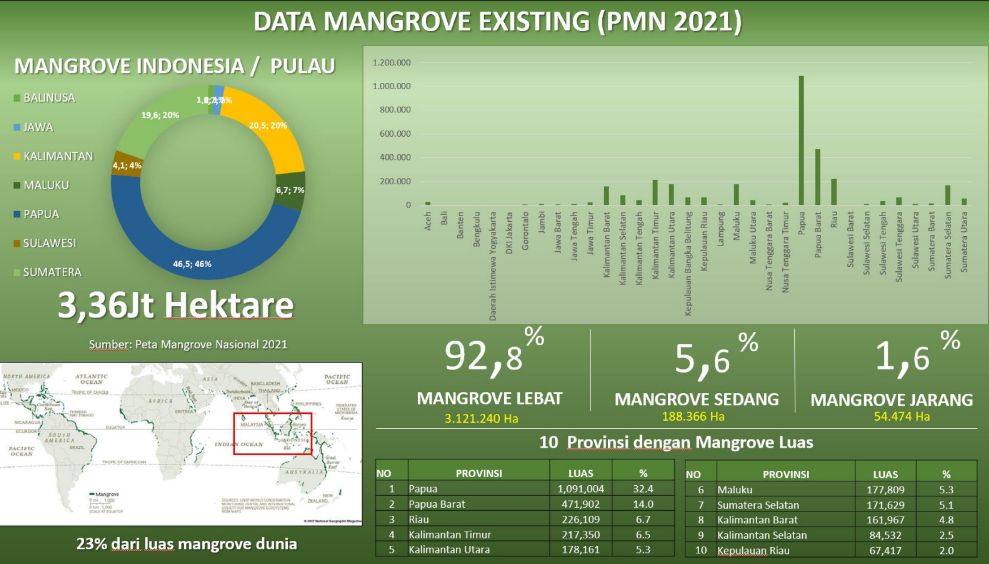This screenshot has height=564, width=989.
Task: Click the KALIMANTAN yellow legend swatch
Action: coord(16,156)
